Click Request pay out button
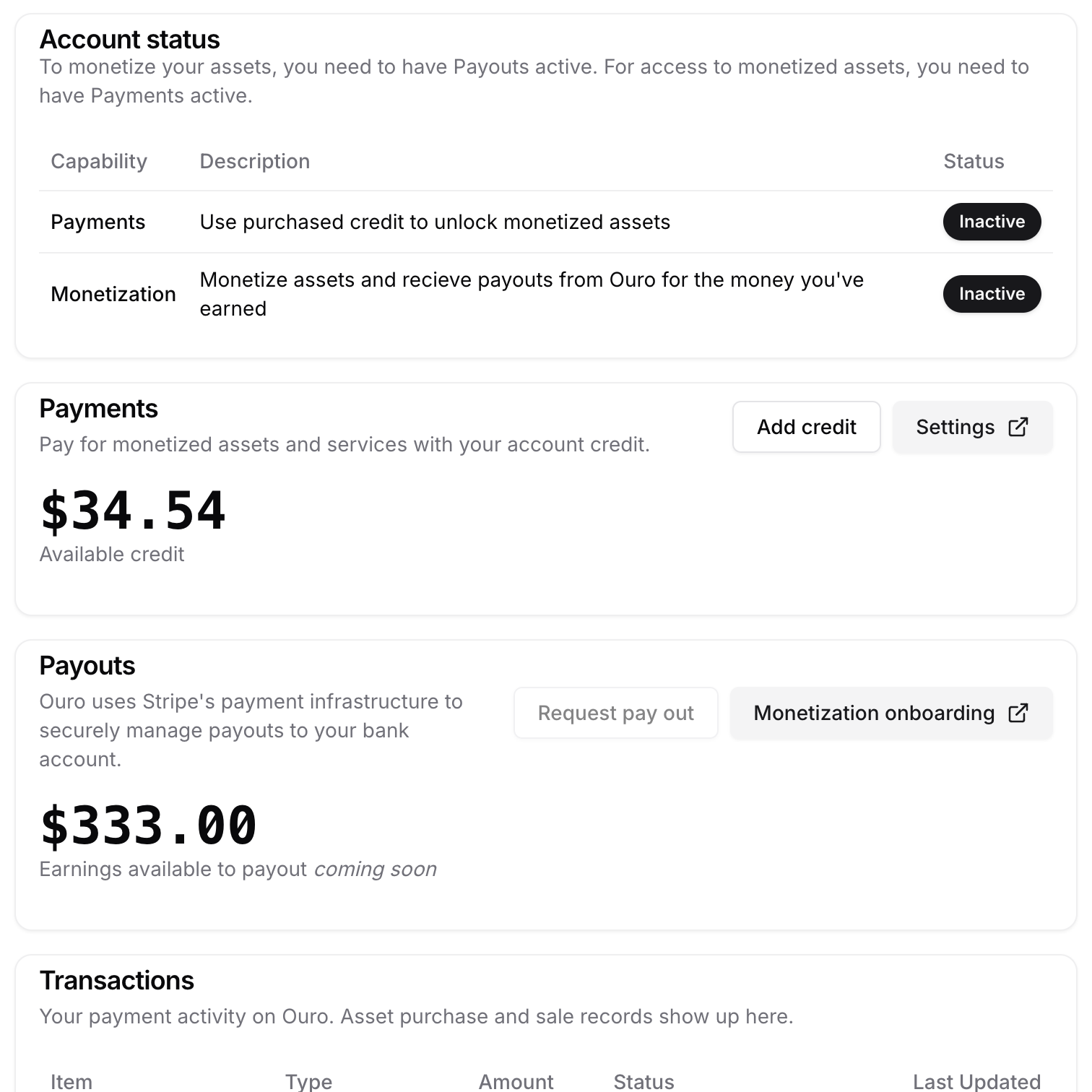The image size is (1092, 1092). (615, 713)
